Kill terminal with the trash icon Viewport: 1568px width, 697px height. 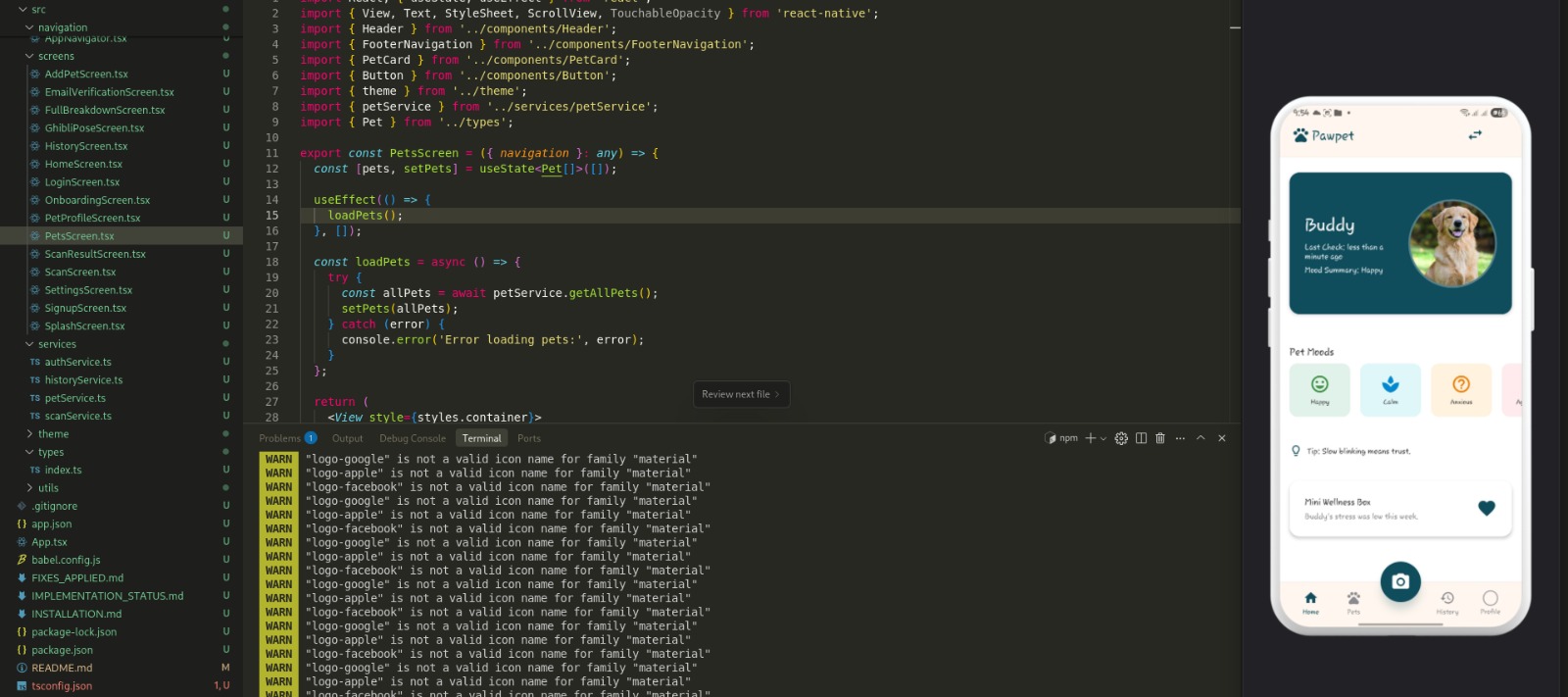pyautogui.click(x=1160, y=438)
